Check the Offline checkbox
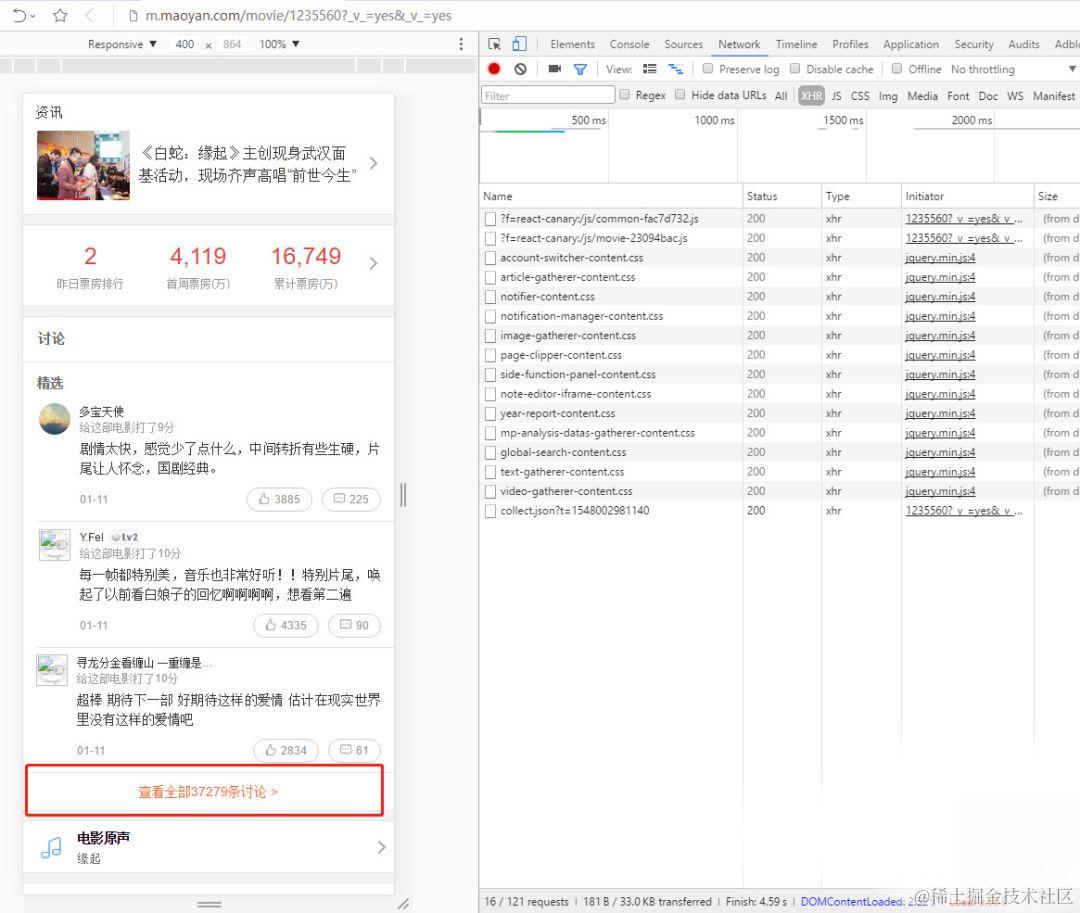 click(x=897, y=69)
